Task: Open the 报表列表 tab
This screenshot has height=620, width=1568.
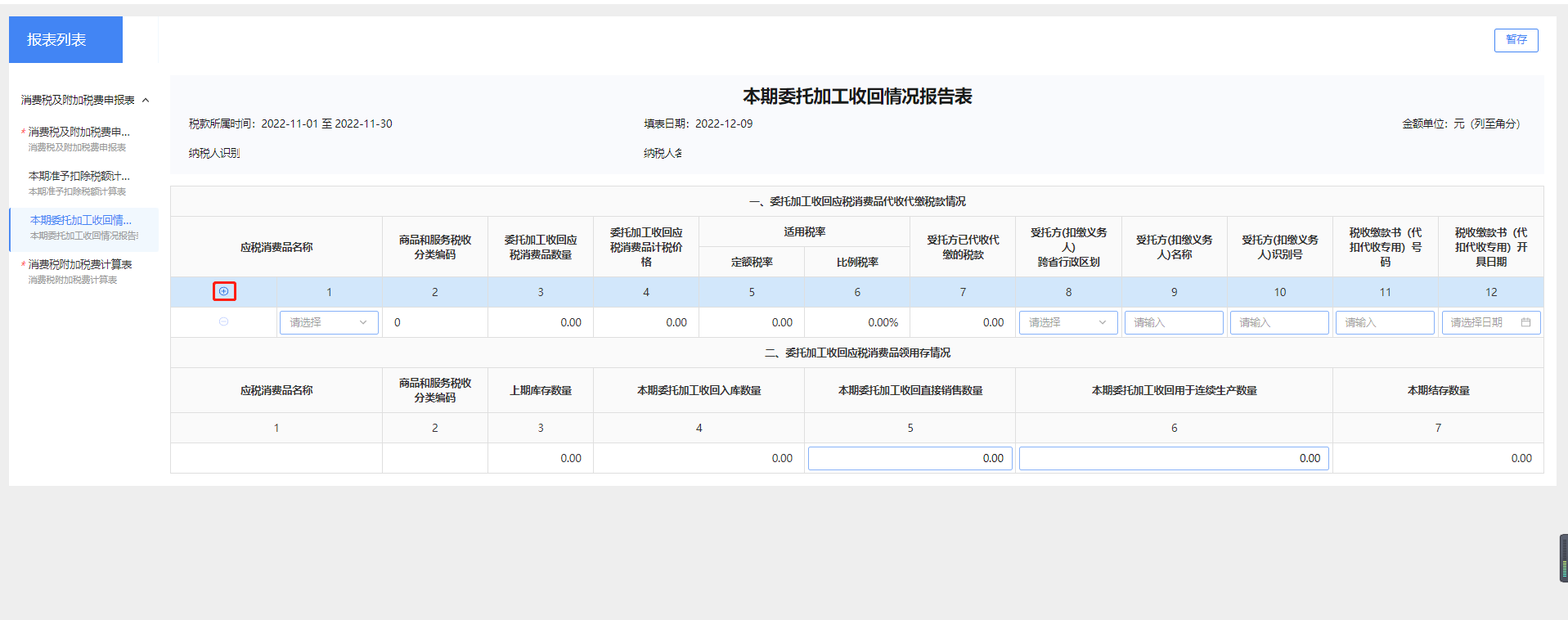Action: (x=65, y=39)
